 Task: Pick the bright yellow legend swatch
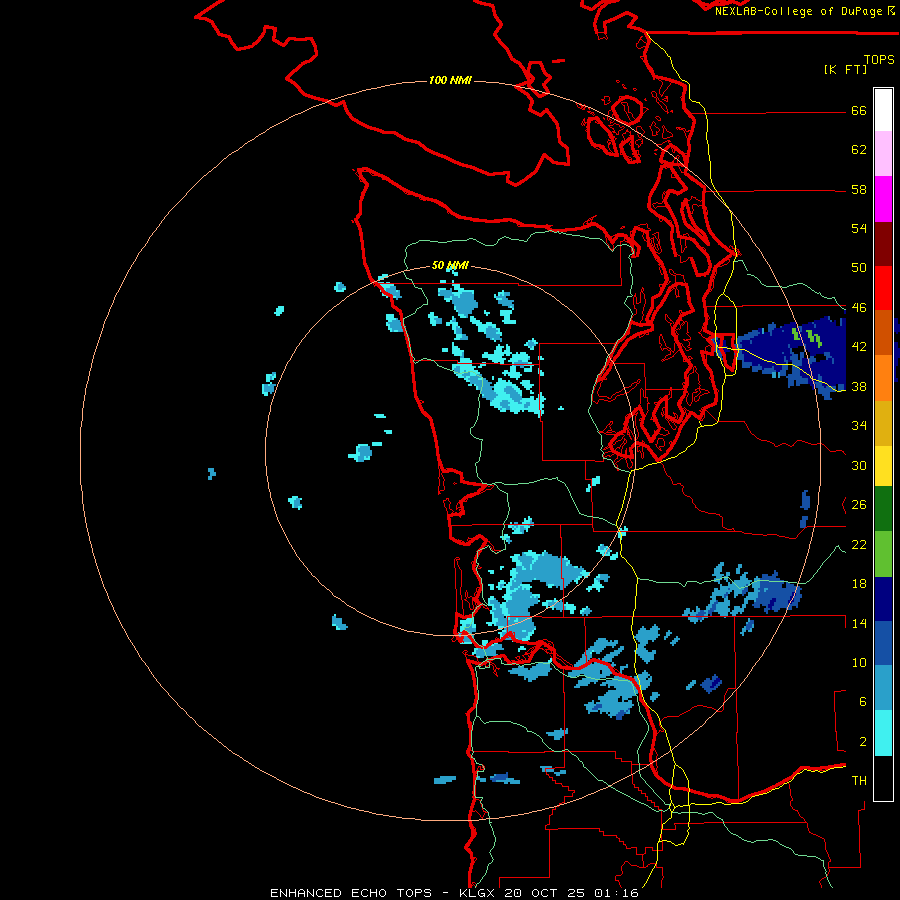(883, 465)
